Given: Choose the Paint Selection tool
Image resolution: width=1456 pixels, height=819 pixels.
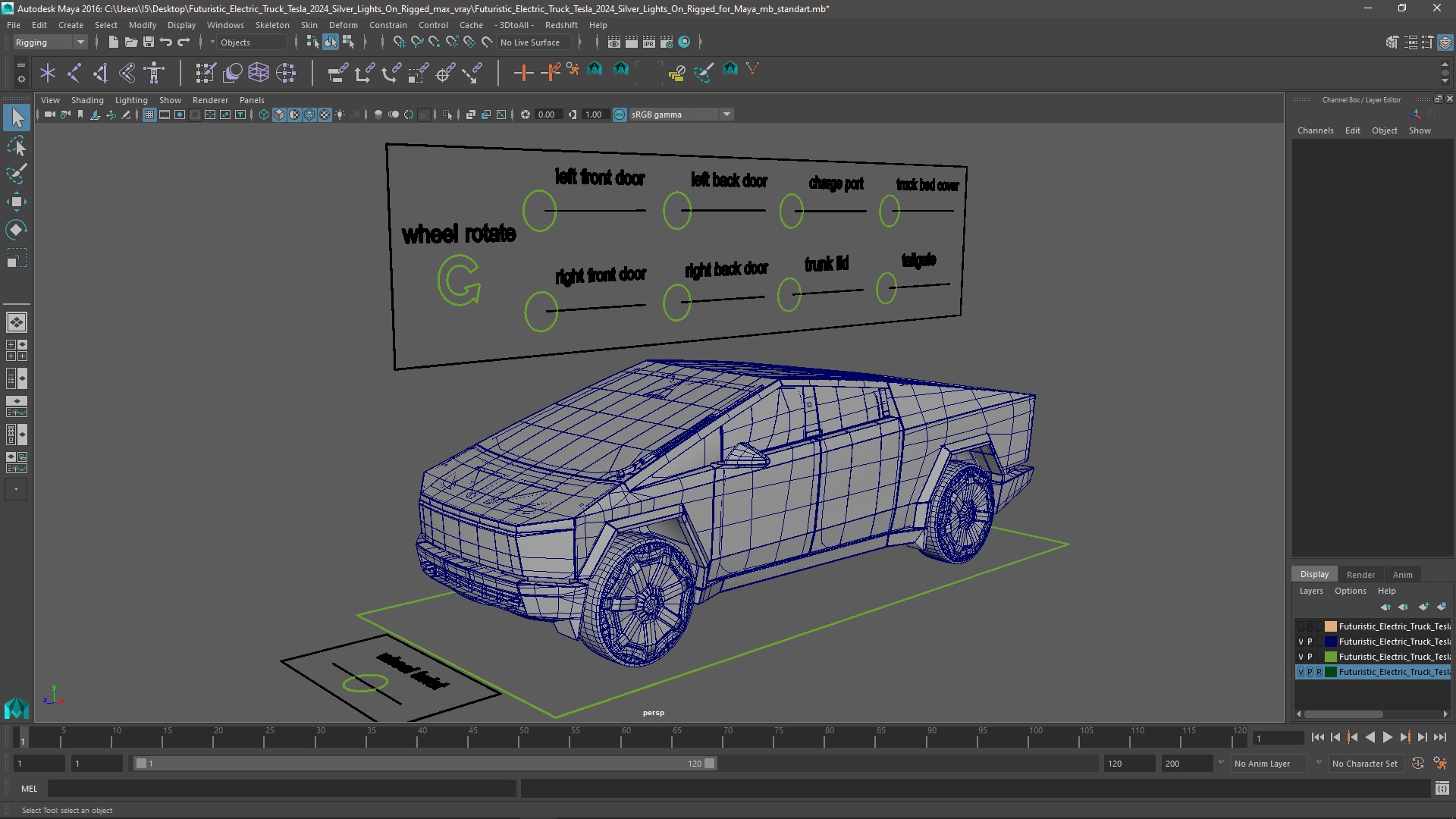Looking at the screenshot, I should (17, 174).
